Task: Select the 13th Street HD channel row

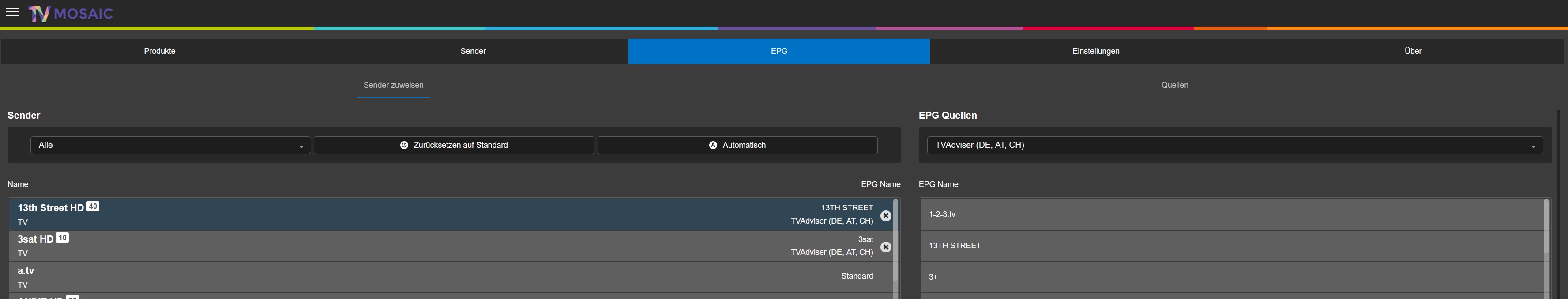Action: 451,214
